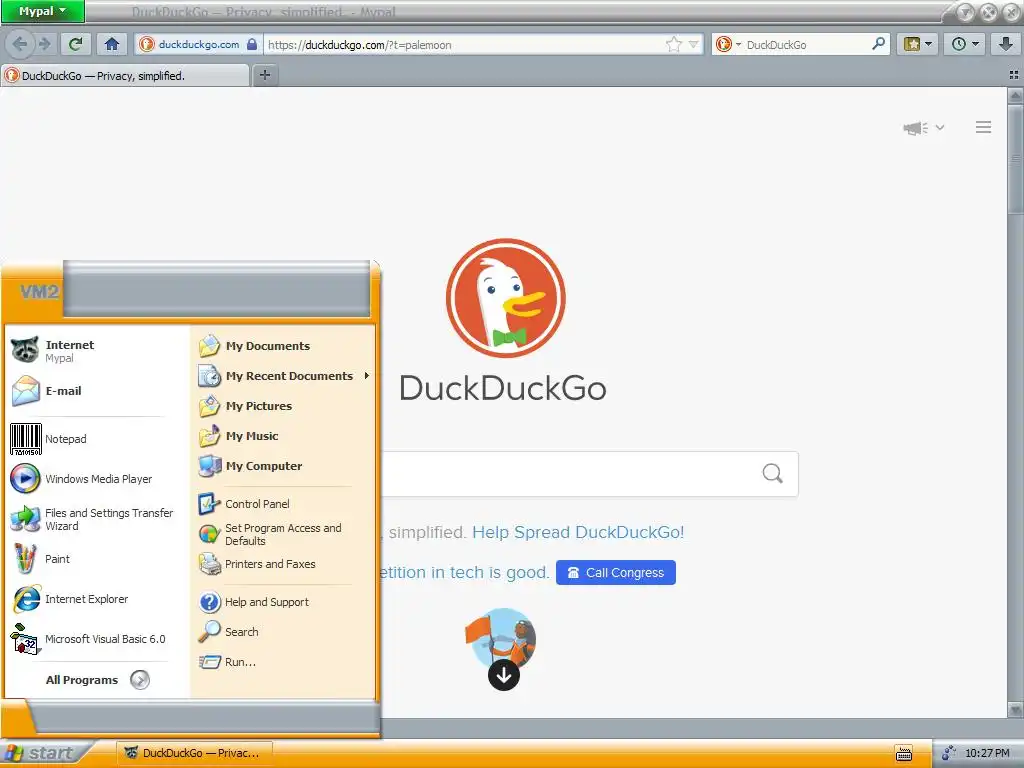The width and height of the screenshot is (1024, 768).
Task: Click the DuckDuckGo page search box
Action: 568,473
